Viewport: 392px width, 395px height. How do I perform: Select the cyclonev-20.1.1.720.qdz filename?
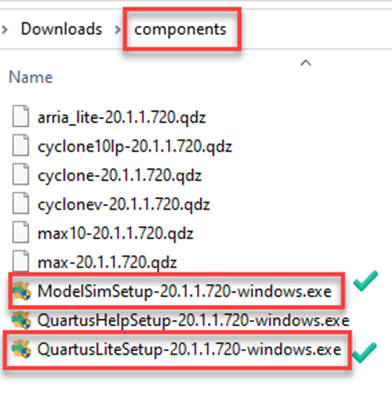(124, 204)
